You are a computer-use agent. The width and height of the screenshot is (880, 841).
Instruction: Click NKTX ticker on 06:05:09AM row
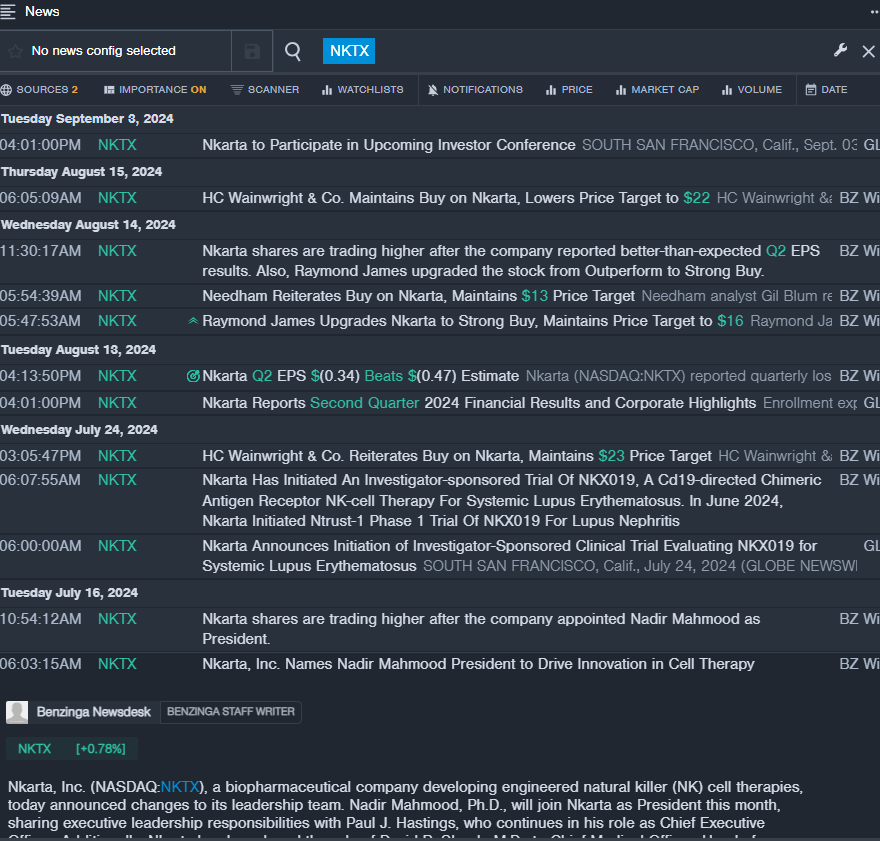117,198
